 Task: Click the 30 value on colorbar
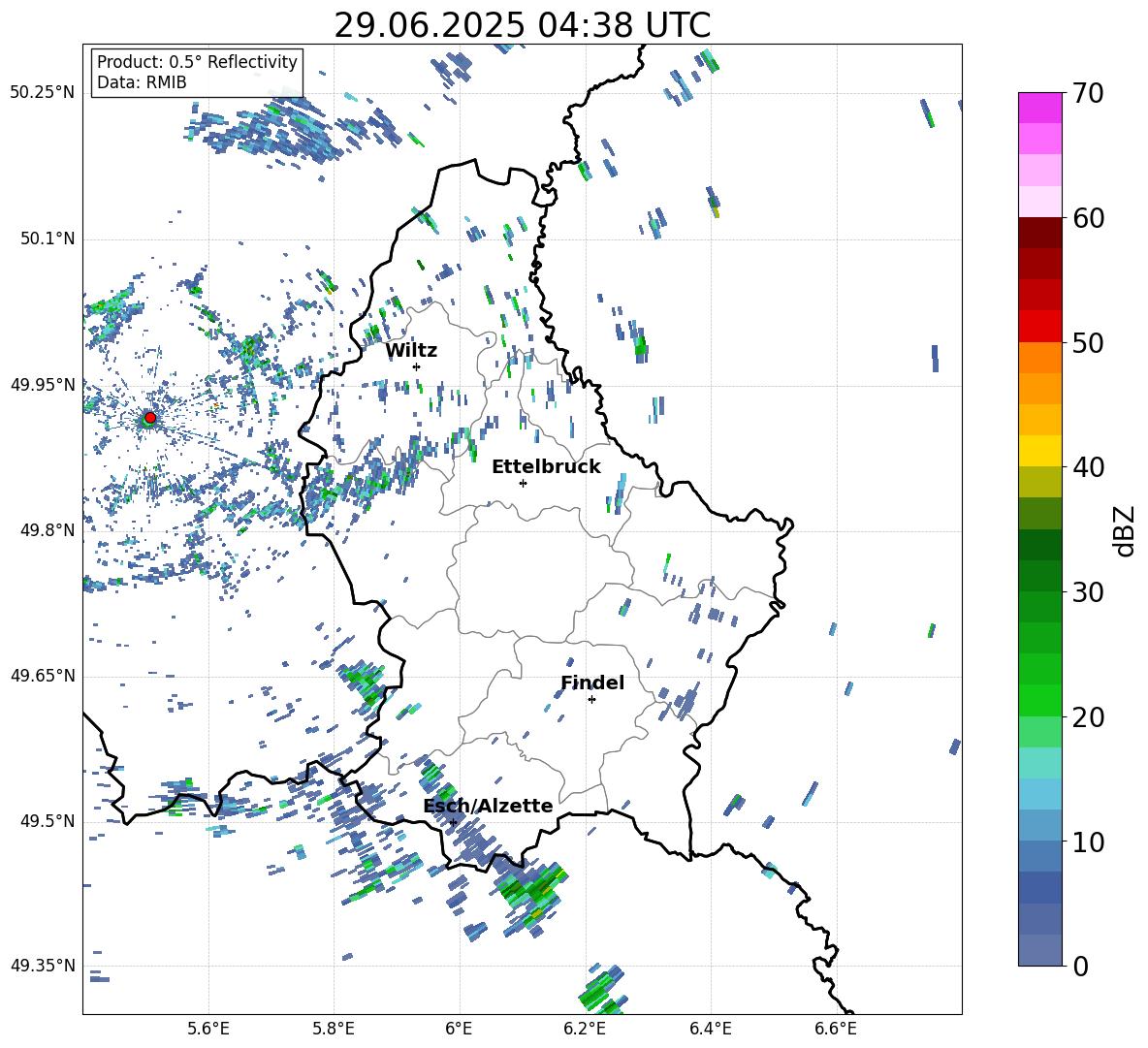1088,592
